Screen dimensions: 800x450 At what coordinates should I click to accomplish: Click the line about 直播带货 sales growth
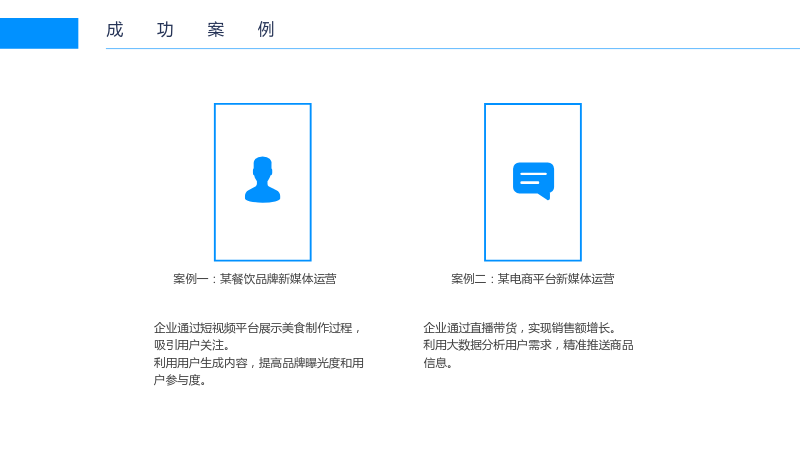[520, 328]
